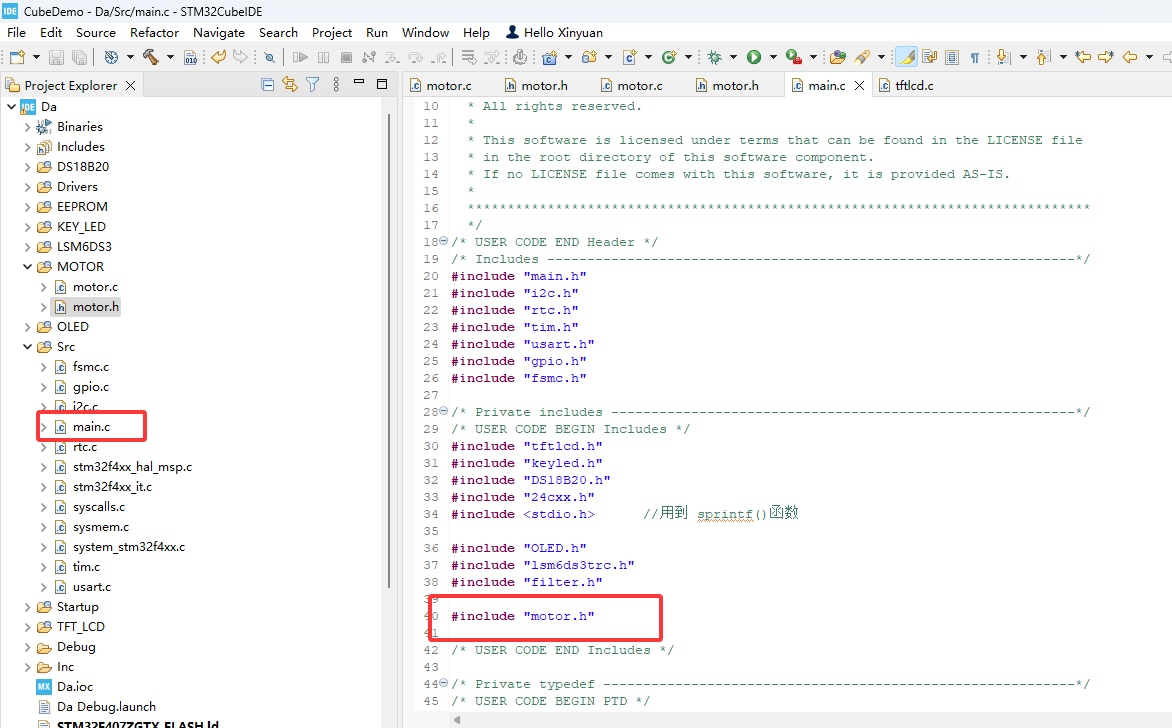Open the Run button dropdown arrow
The height and width of the screenshot is (728, 1172).
pyautogui.click(x=773, y=57)
